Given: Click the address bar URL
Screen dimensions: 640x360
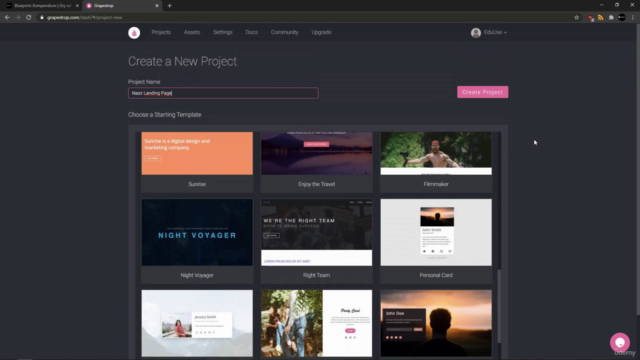Looking at the screenshot, I should point(84,18).
